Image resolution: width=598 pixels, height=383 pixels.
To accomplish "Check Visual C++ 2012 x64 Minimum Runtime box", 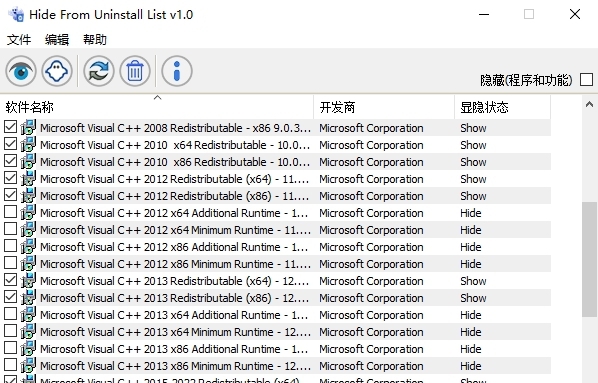I will click(x=10, y=229).
